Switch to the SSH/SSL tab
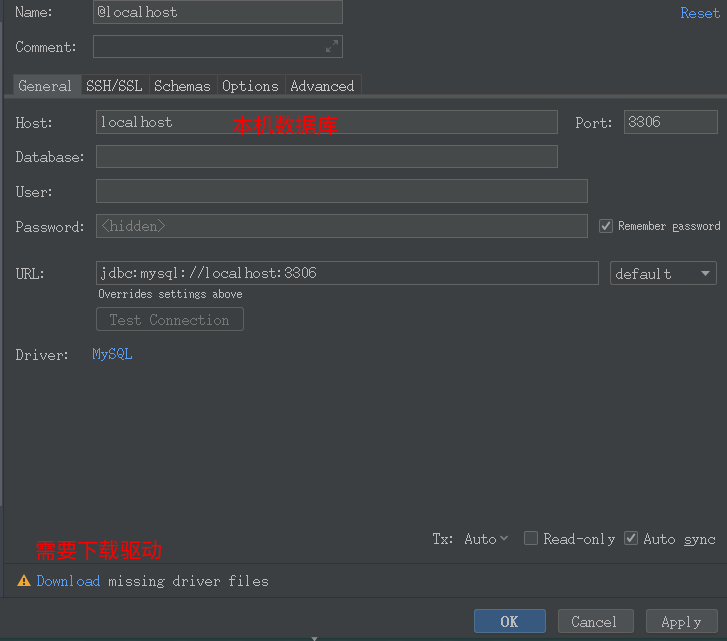Screen dimensions: 727x641 115,86
